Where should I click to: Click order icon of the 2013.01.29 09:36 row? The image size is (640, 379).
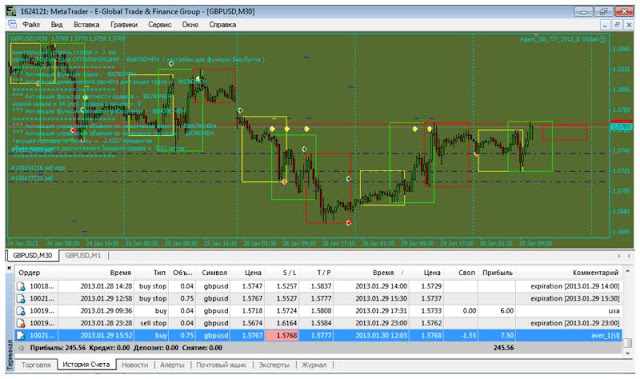21,311
